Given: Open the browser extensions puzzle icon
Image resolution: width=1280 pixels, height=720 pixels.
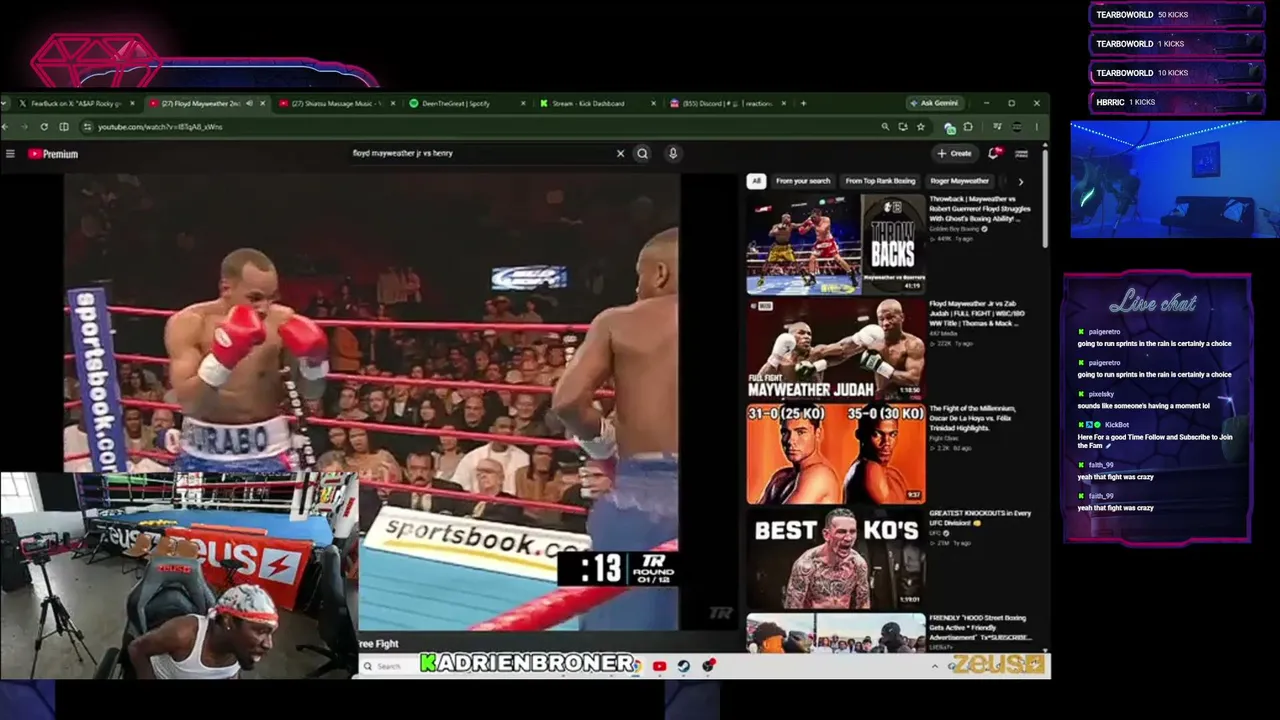Looking at the screenshot, I should 968,127.
